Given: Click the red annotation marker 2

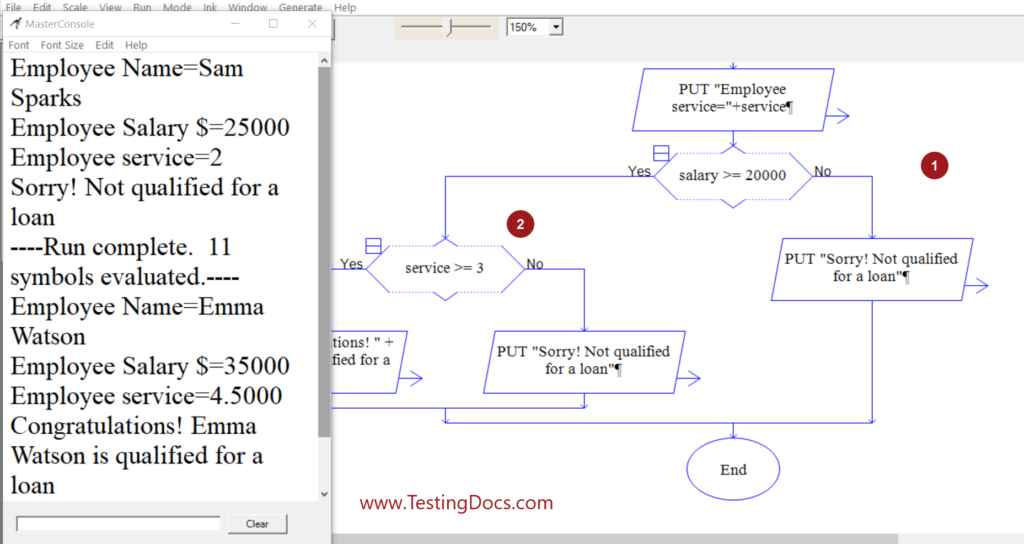Looking at the screenshot, I should (x=520, y=224).
